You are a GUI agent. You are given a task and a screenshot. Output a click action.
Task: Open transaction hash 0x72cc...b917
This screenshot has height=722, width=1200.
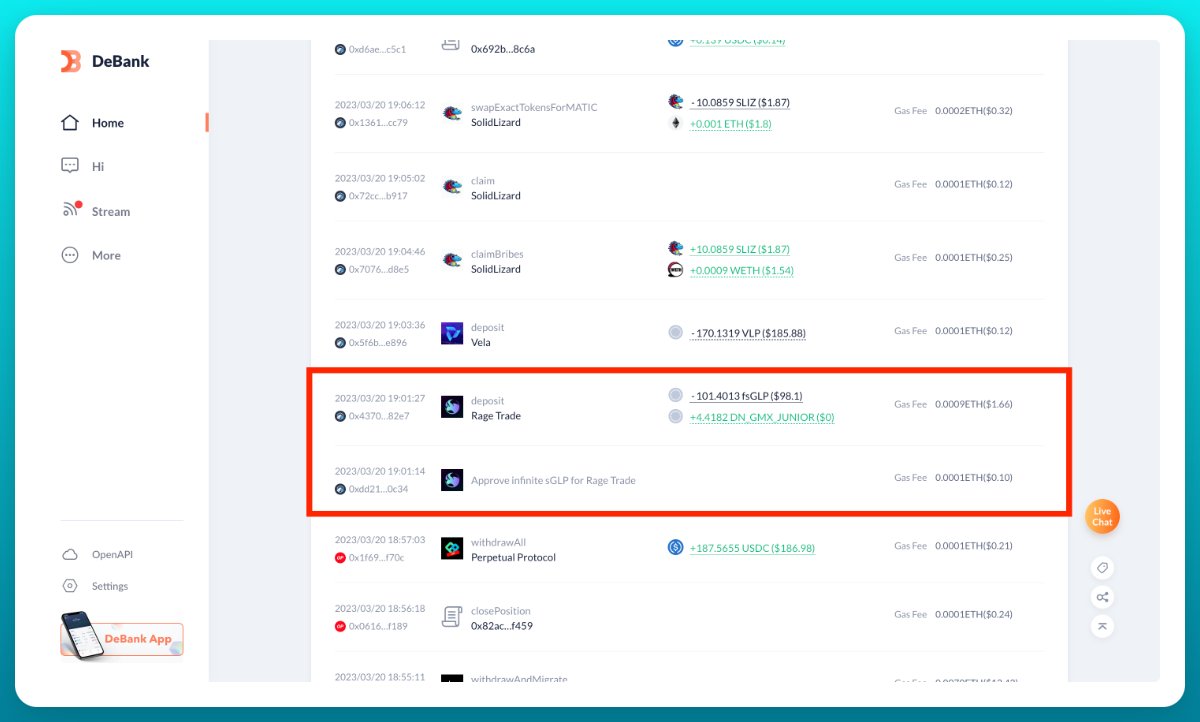pyautogui.click(x=378, y=196)
